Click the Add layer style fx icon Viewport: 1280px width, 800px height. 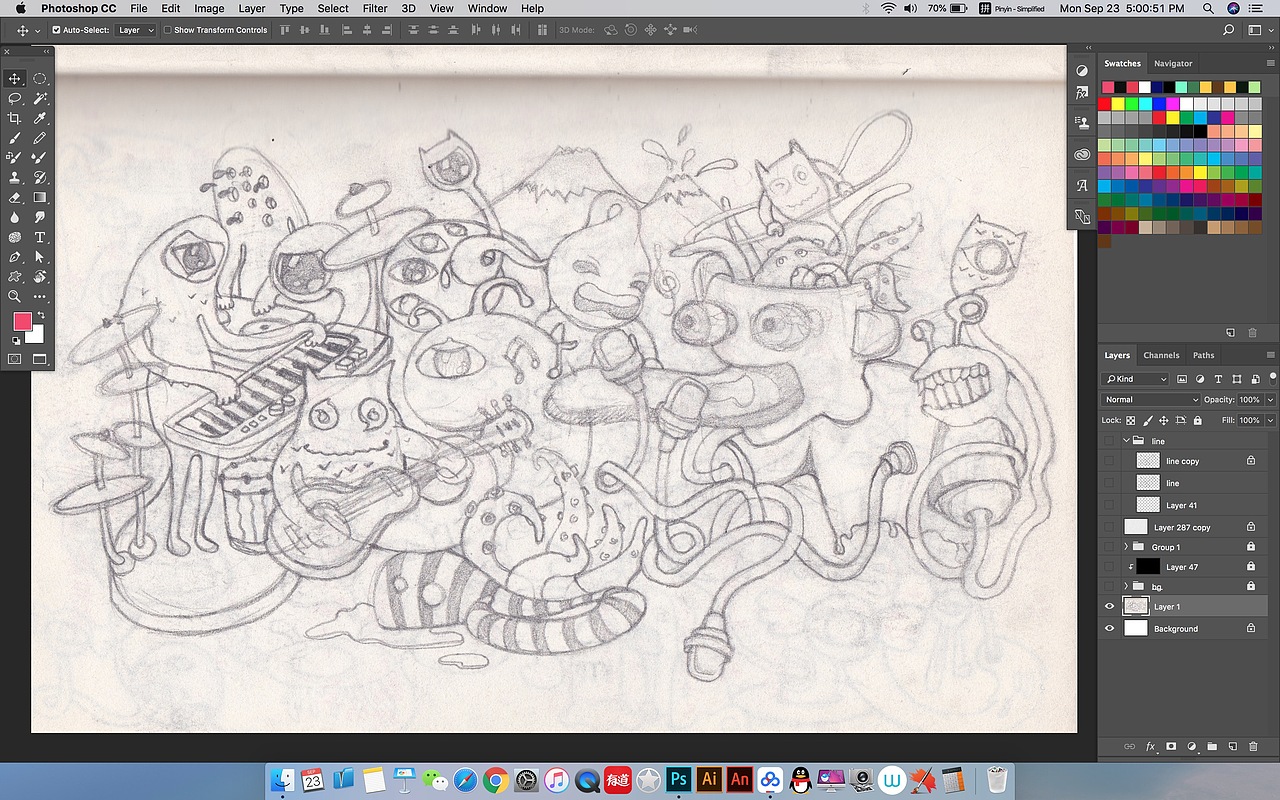coord(1150,746)
